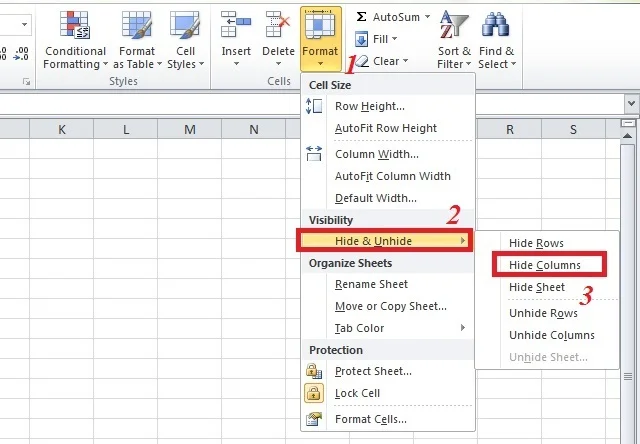This screenshot has height=444, width=640.
Task: Click the Row Height icon in menu
Action: point(314,106)
